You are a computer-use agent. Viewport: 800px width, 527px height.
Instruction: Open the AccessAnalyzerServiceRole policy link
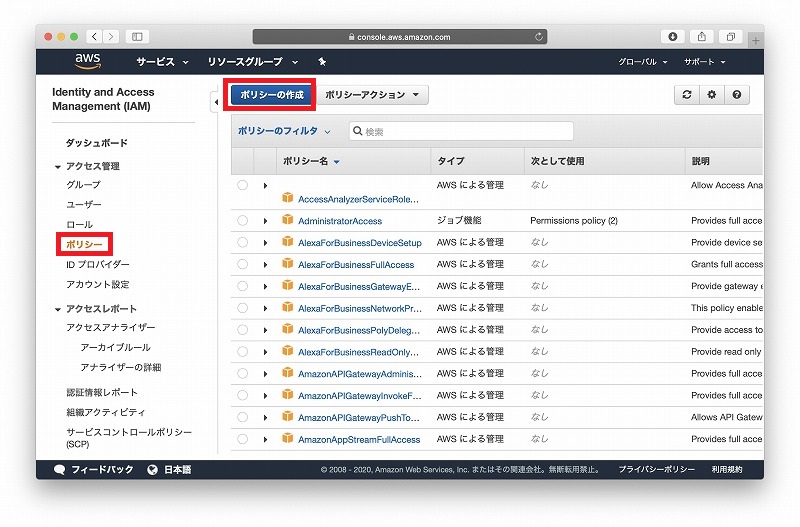(x=358, y=199)
